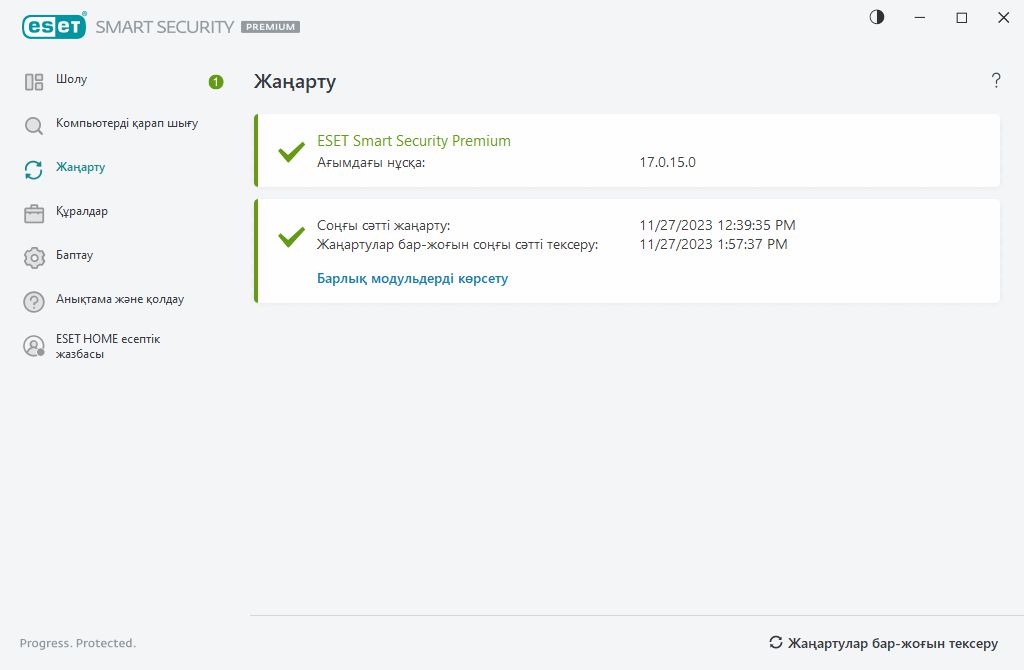Click the green notification badge on Шолу

[216, 82]
